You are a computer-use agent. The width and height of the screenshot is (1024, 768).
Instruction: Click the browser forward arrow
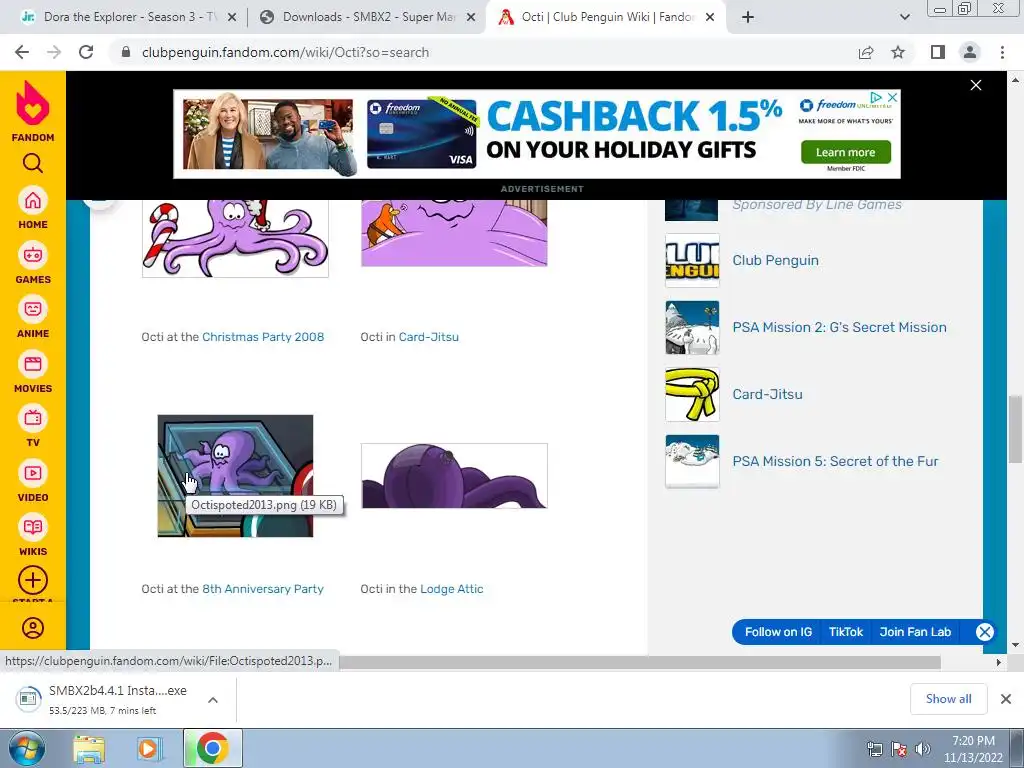(x=54, y=52)
